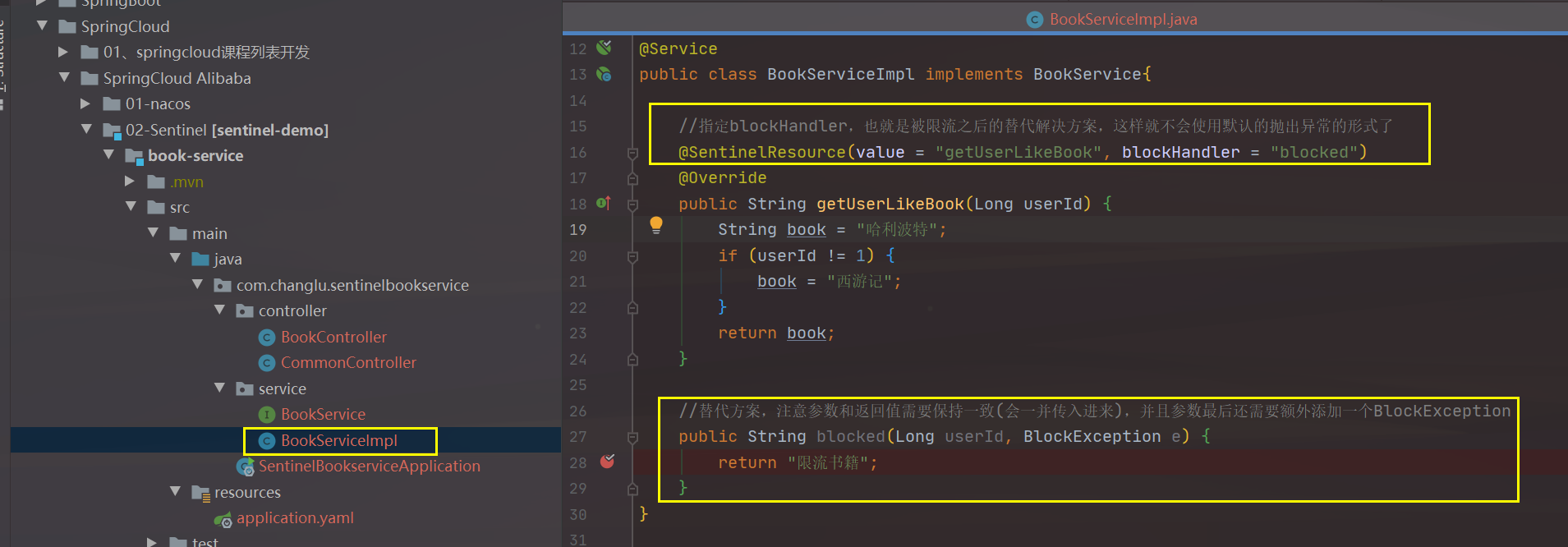Select the service package icon
1568x547 pixels.
pyautogui.click(x=245, y=388)
